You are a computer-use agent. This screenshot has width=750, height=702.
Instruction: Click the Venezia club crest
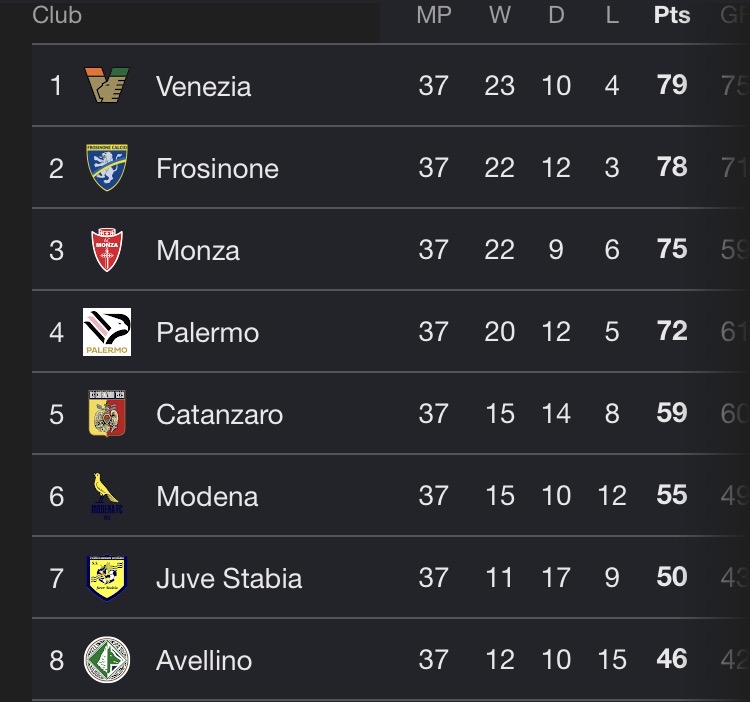point(107,85)
